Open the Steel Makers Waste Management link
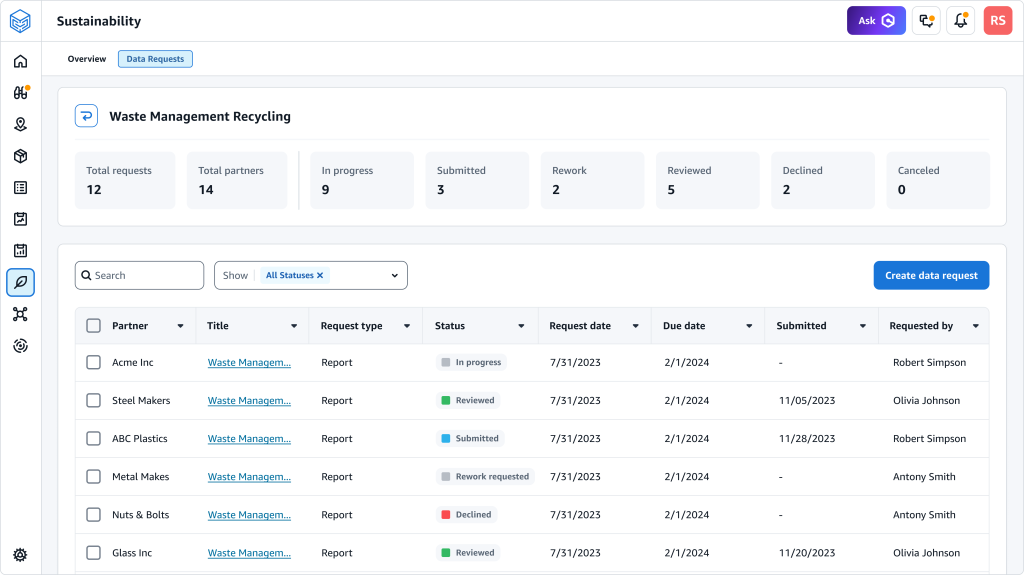This screenshot has width=1024, height=575. 249,401
